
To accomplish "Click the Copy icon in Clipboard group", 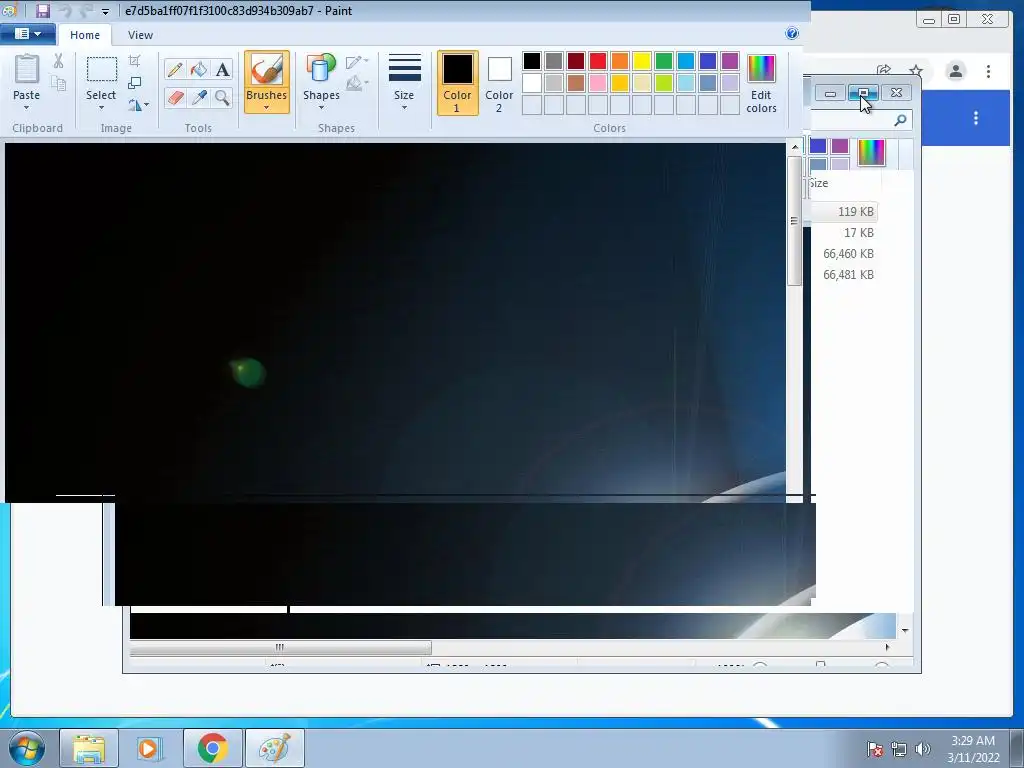I will tap(58, 84).
